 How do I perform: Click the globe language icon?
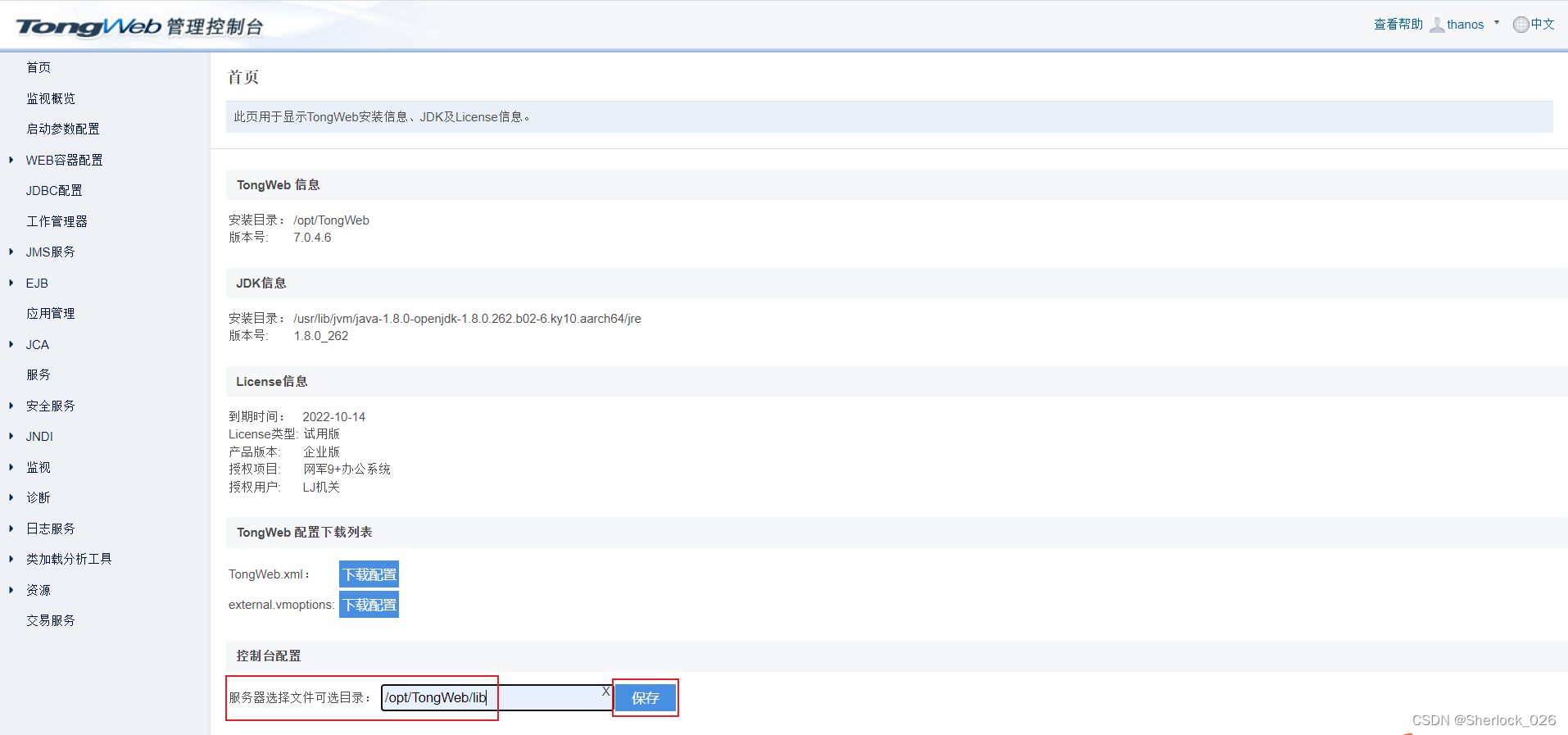click(1520, 25)
